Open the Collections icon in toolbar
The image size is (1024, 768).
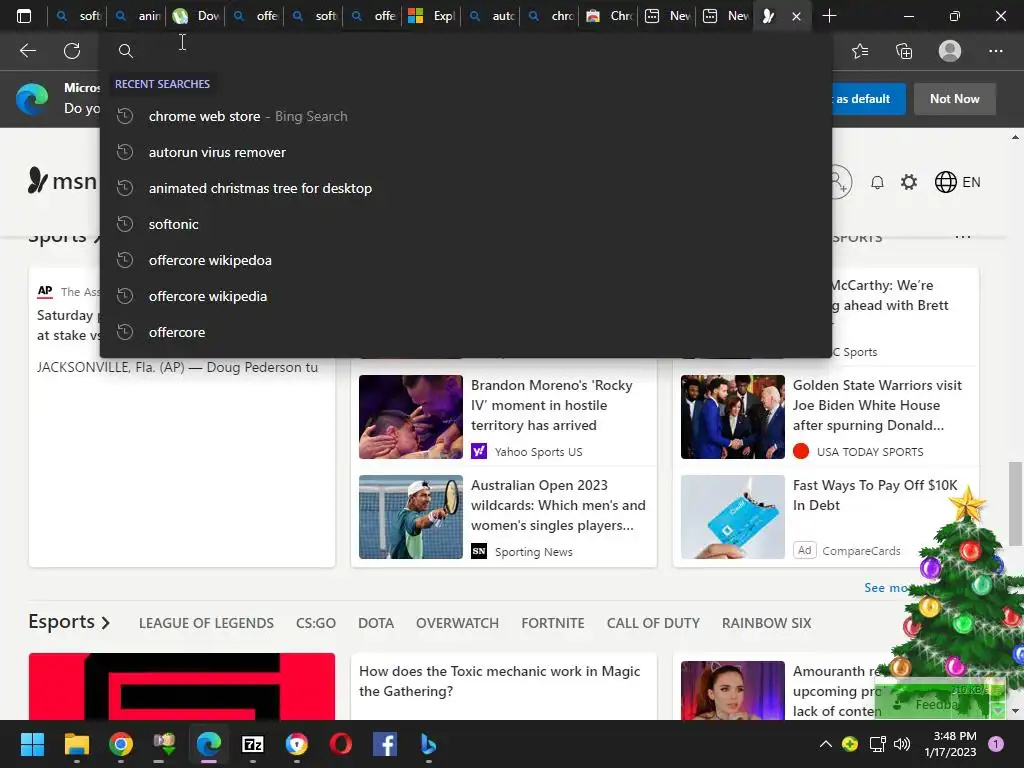[x=904, y=51]
